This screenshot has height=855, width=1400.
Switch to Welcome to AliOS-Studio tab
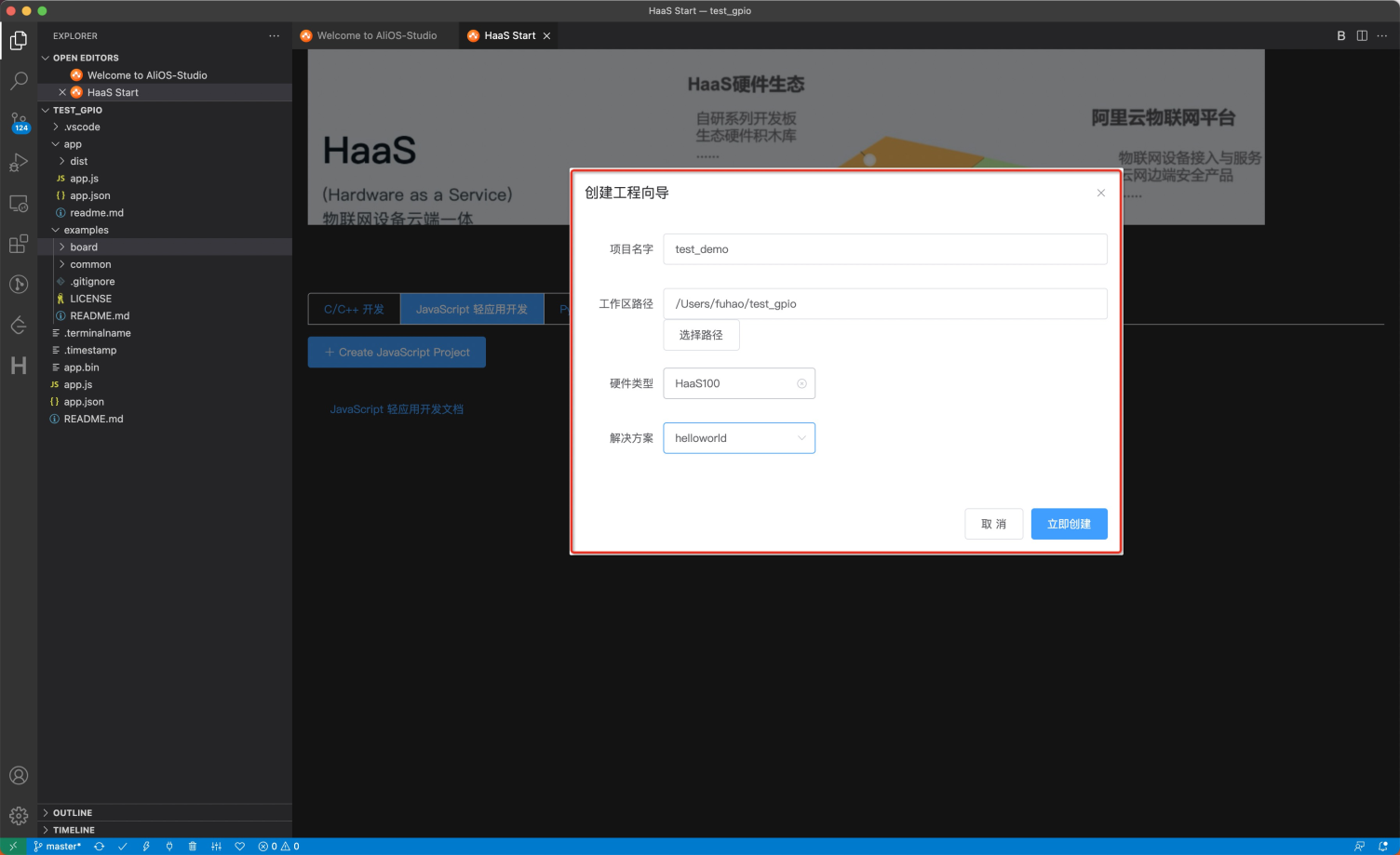376,35
